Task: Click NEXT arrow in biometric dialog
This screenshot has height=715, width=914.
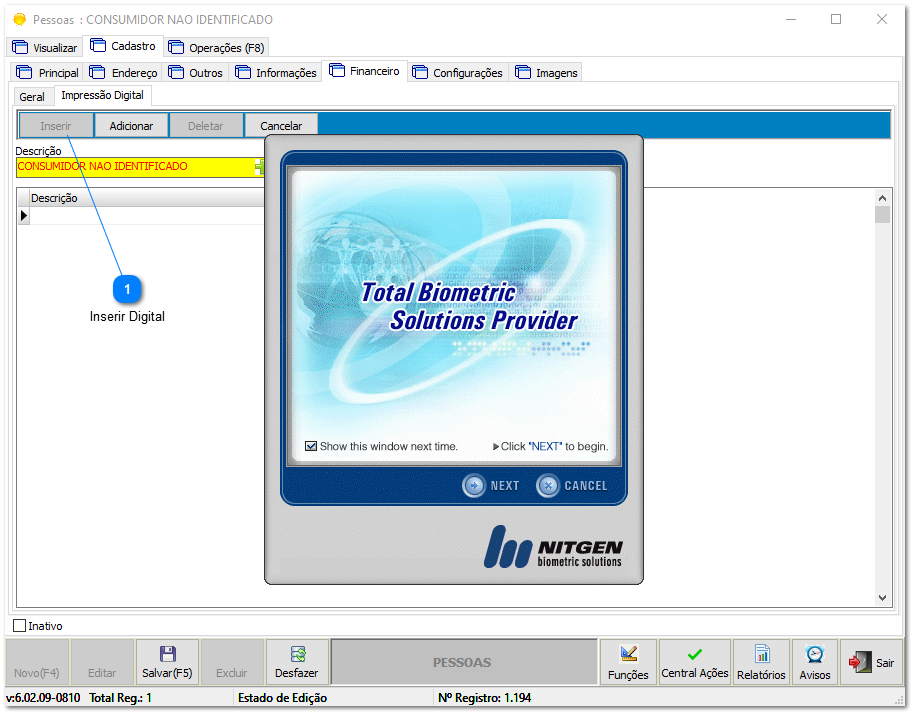Action: coord(474,486)
